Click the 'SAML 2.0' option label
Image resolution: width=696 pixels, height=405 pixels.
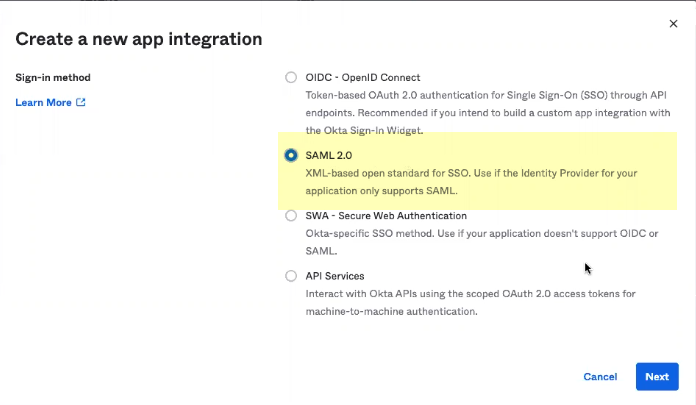tap(328, 155)
